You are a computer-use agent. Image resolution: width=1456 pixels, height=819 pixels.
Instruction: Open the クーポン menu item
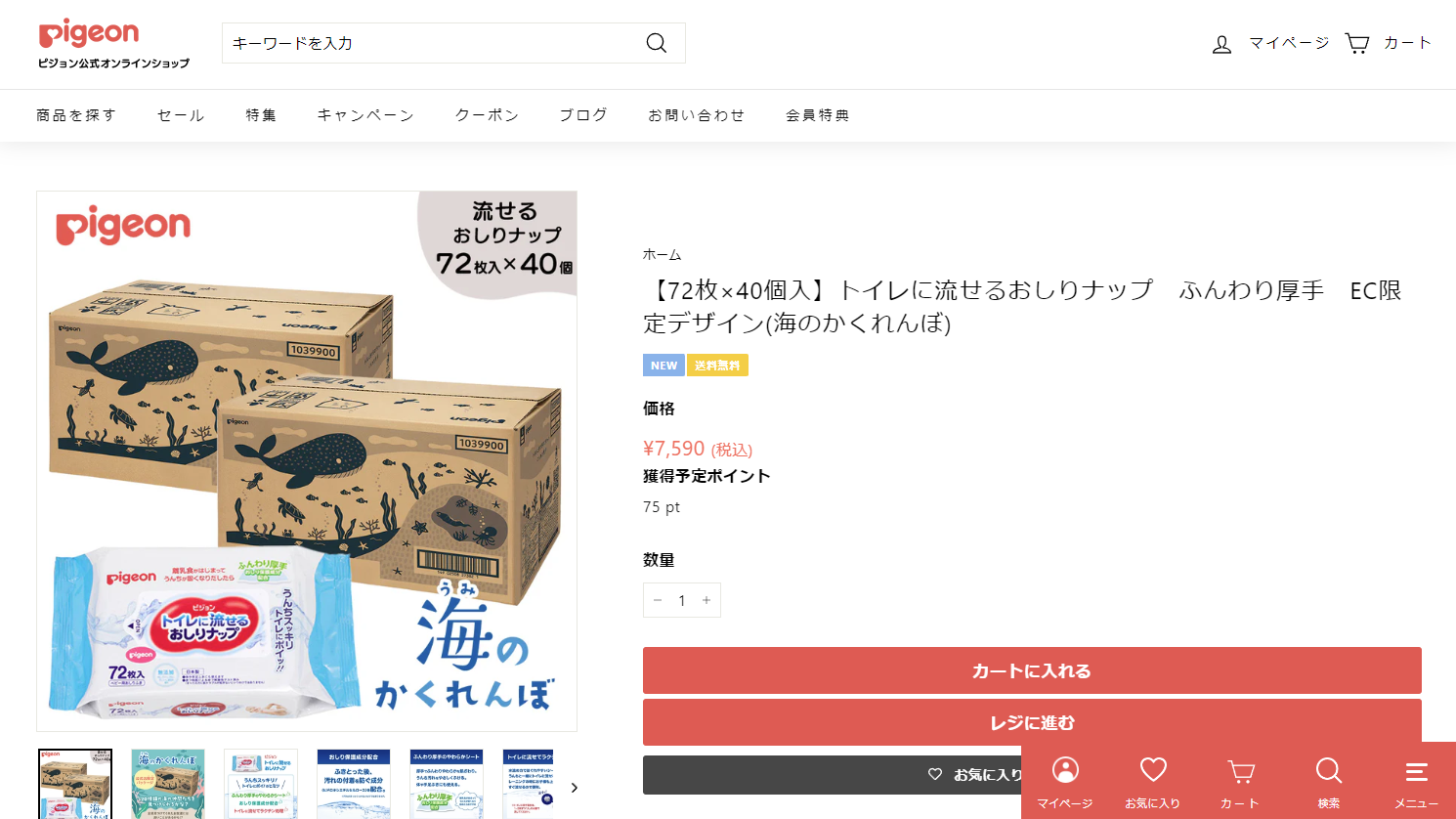(487, 115)
